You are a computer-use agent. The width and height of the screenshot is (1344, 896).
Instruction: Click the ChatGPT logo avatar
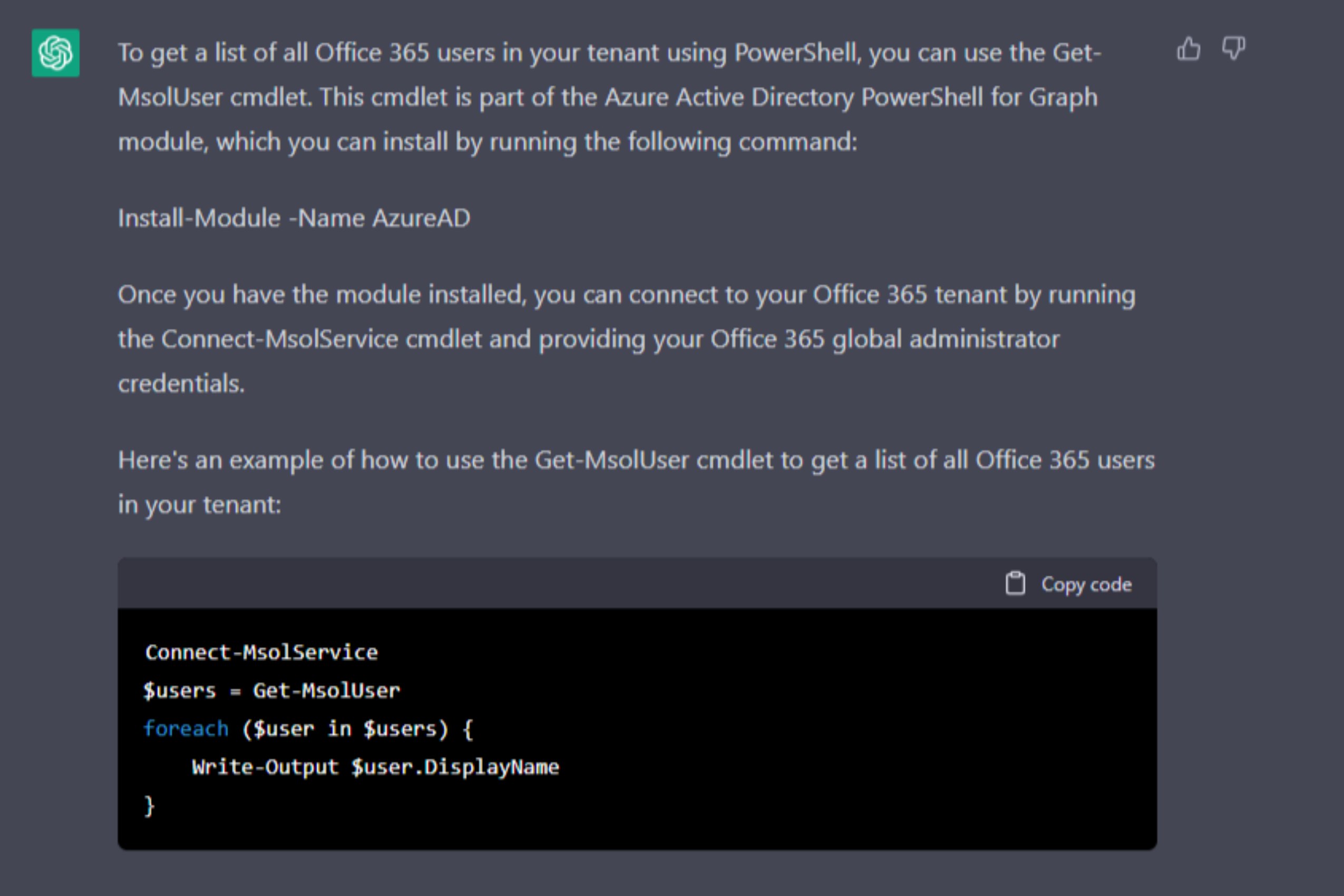(x=55, y=53)
